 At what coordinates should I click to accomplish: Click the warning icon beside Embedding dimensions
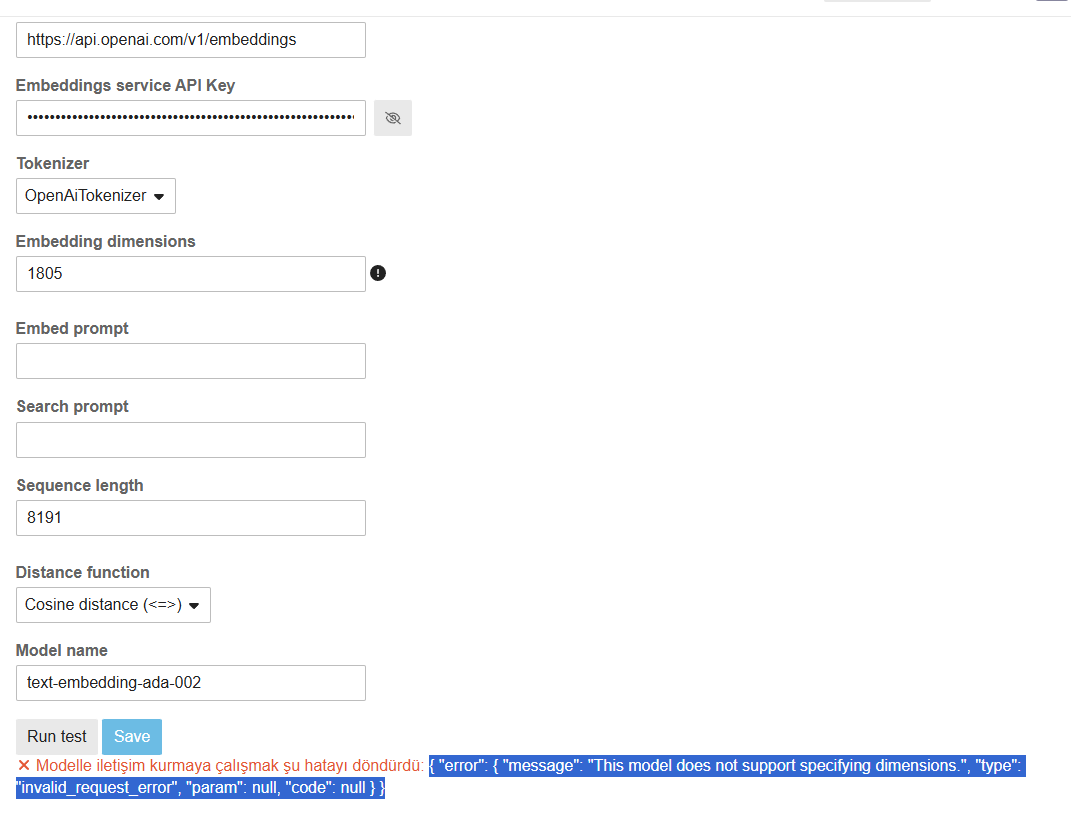click(378, 273)
